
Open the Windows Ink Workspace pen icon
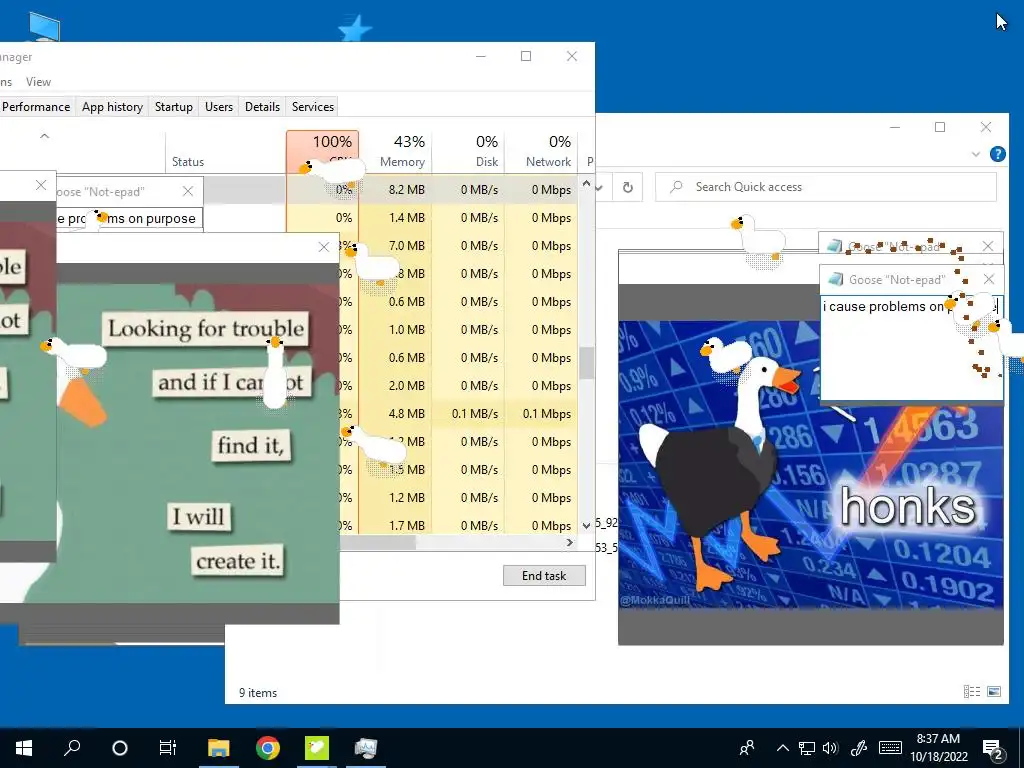point(859,748)
